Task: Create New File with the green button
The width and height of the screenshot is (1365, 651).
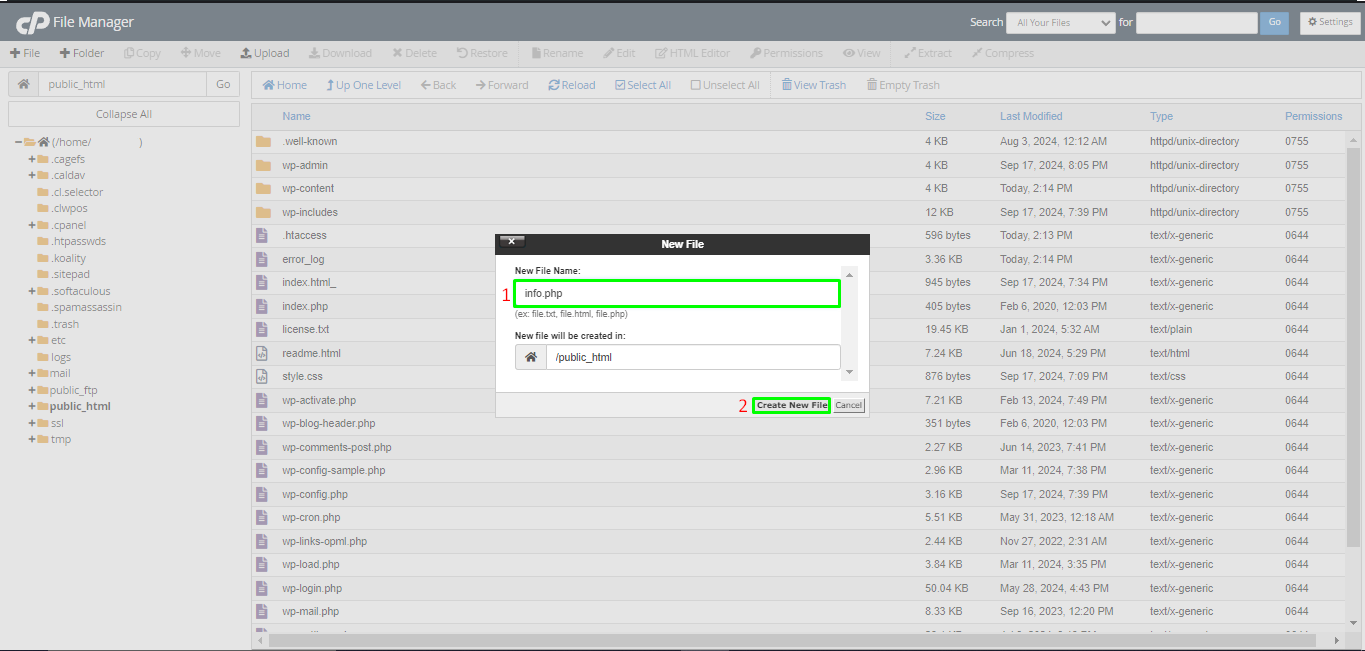Action: click(x=791, y=405)
